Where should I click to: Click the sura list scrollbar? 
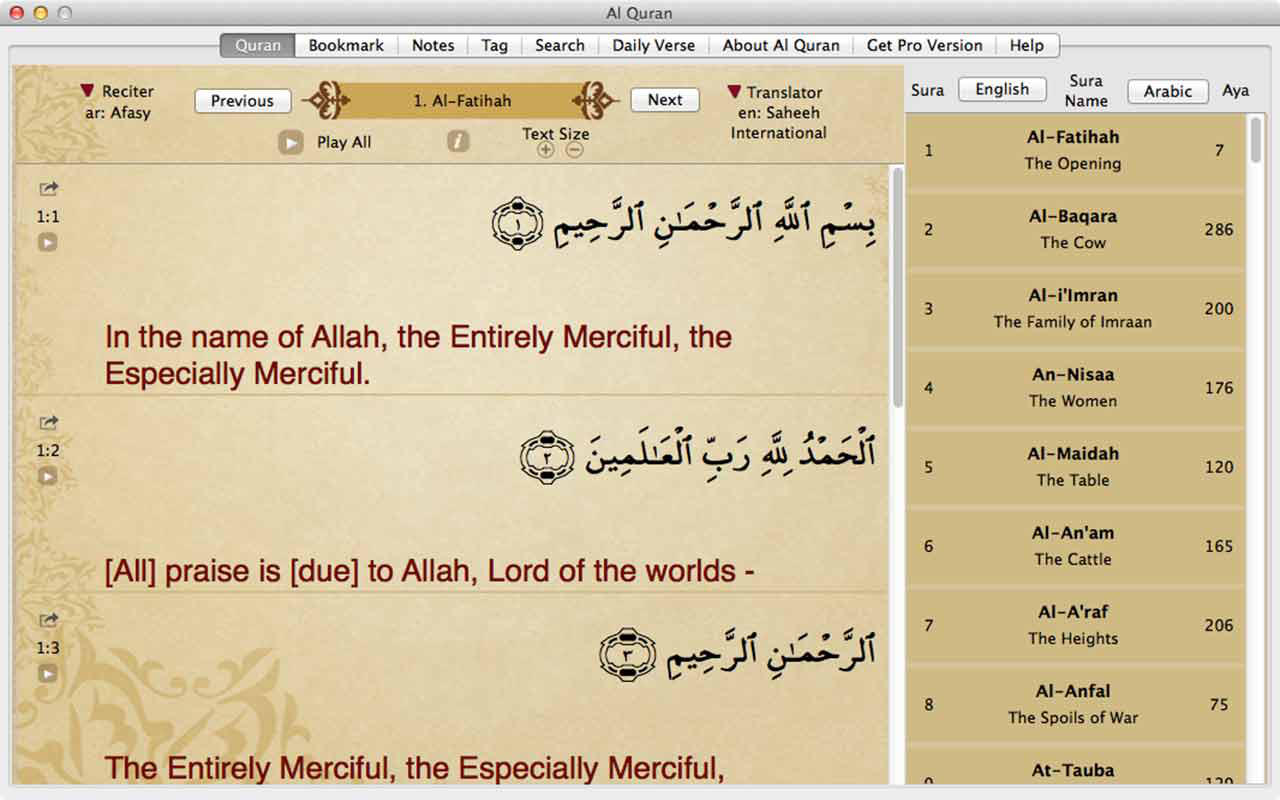[x=1256, y=140]
